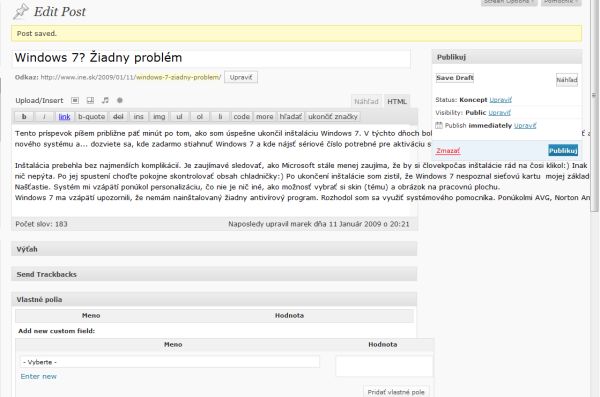The image size is (600, 397).
Task: Click Zmazať to delete the post
Action: pyautogui.click(x=448, y=150)
